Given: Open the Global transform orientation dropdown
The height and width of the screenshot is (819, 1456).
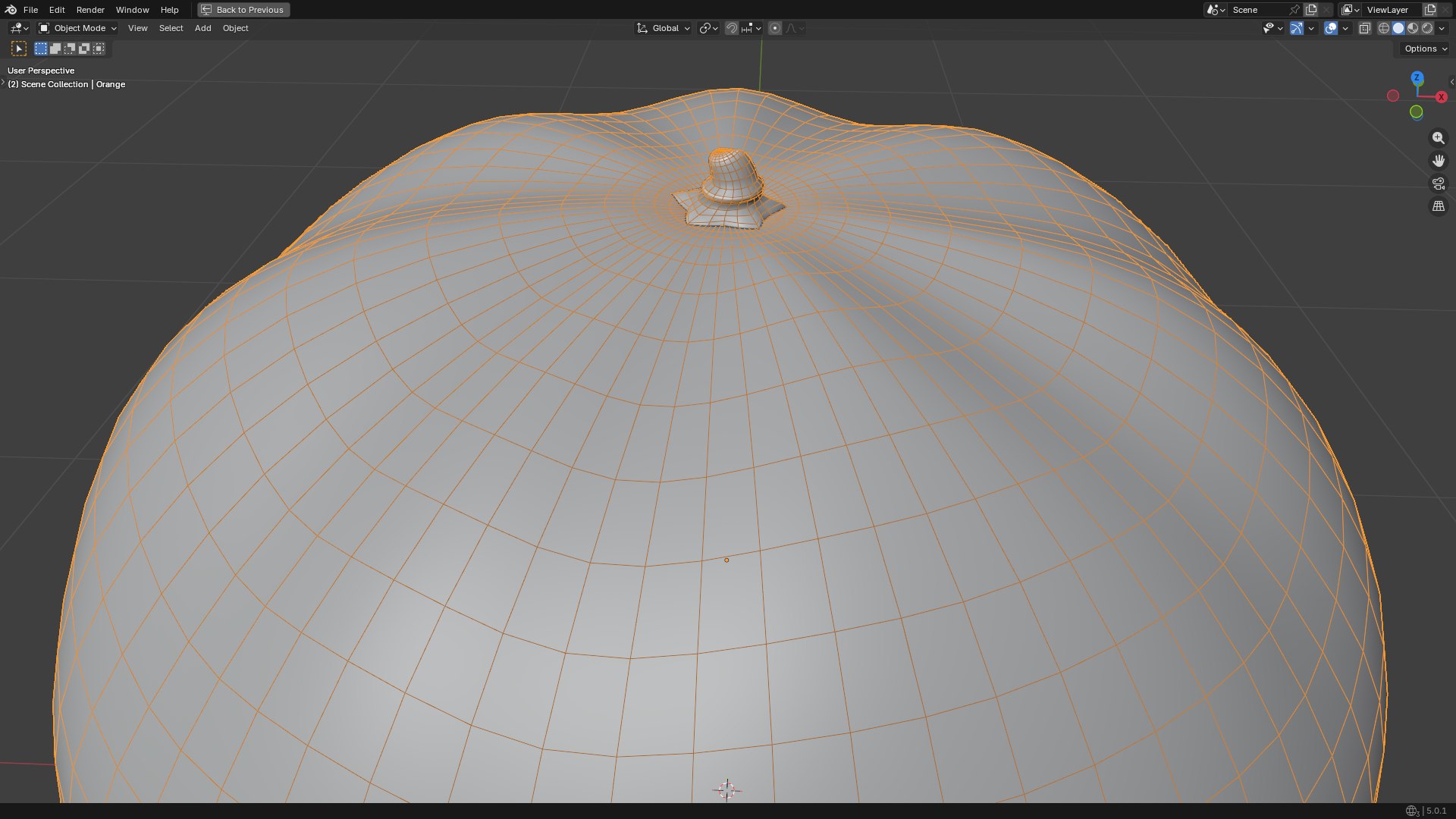Looking at the screenshot, I should [x=664, y=28].
